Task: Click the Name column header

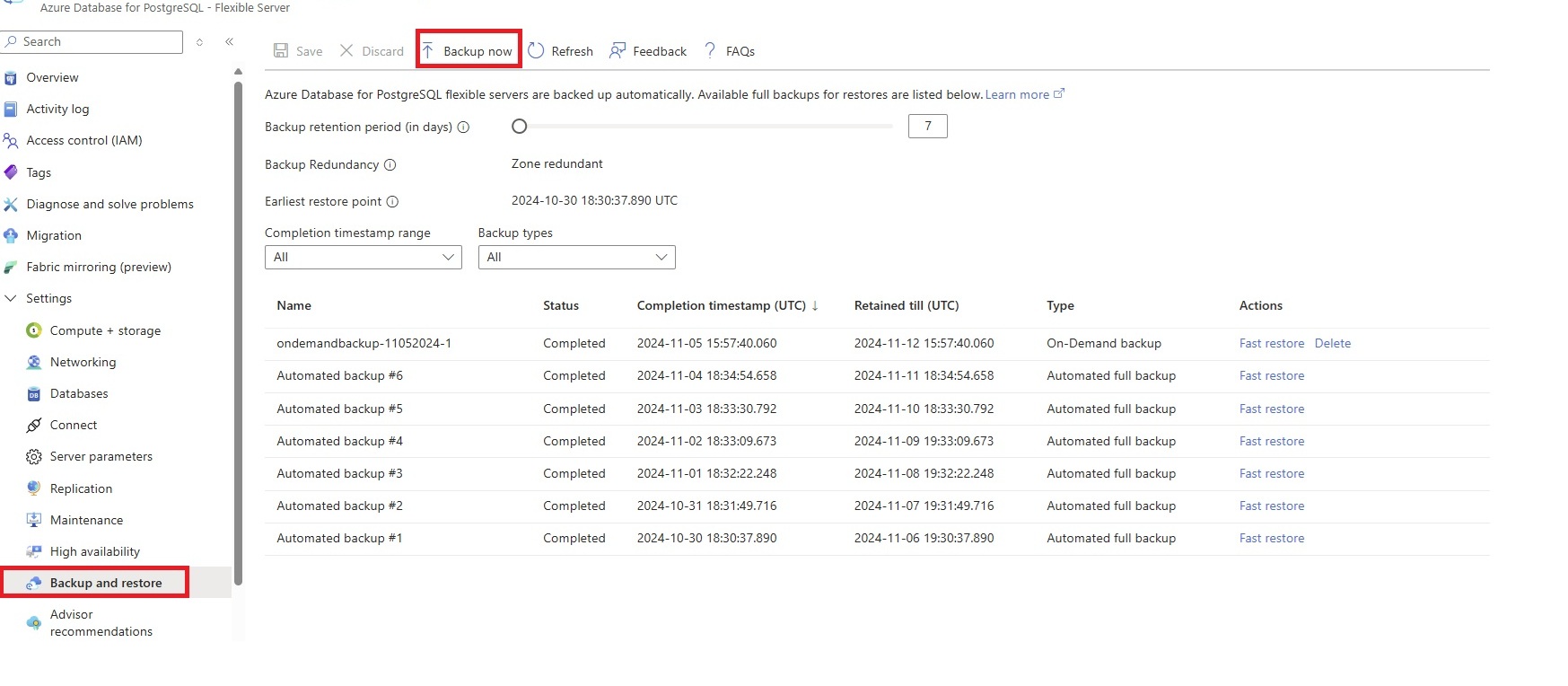Action: 294,306
